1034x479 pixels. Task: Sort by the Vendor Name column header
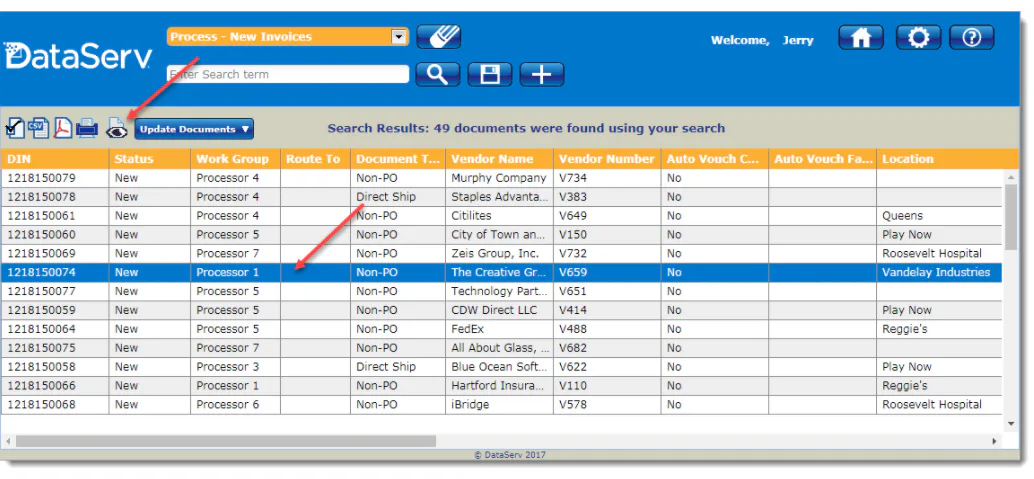pyautogui.click(x=499, y=159)
